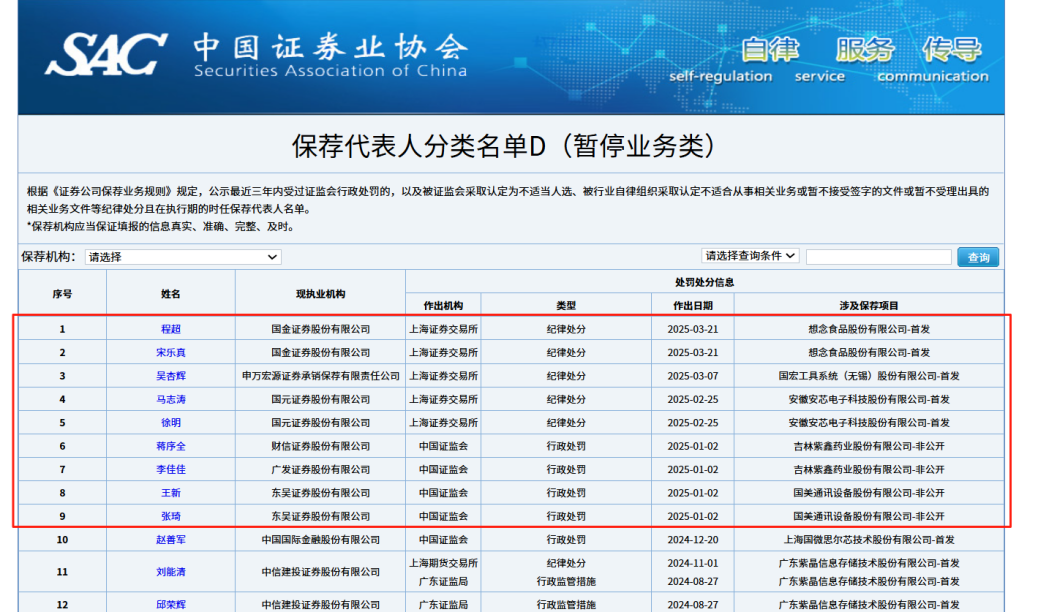This screenshot has height=612, width=1038.
Task: Open the name link 马志涛
Action: click(171, 399)
